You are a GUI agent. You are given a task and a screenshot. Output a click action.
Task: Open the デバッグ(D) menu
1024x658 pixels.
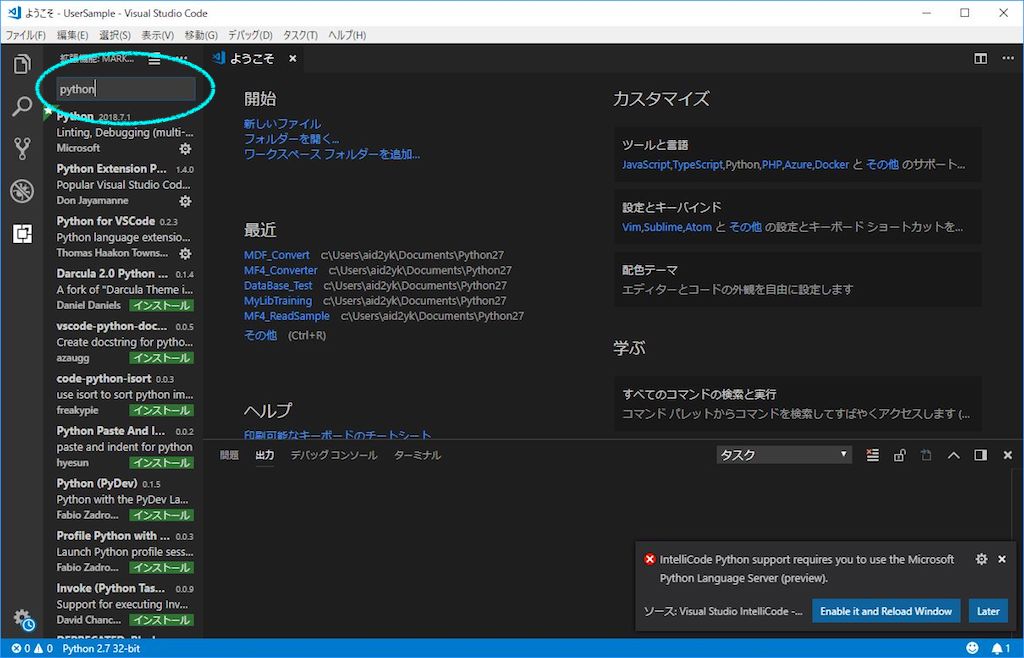[x=250, y=35]
